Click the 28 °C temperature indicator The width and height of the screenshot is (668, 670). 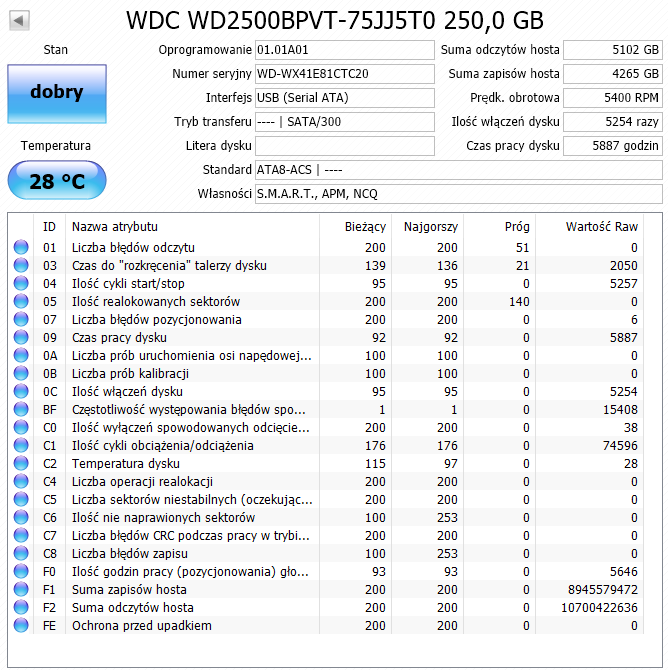click(57, 180)
